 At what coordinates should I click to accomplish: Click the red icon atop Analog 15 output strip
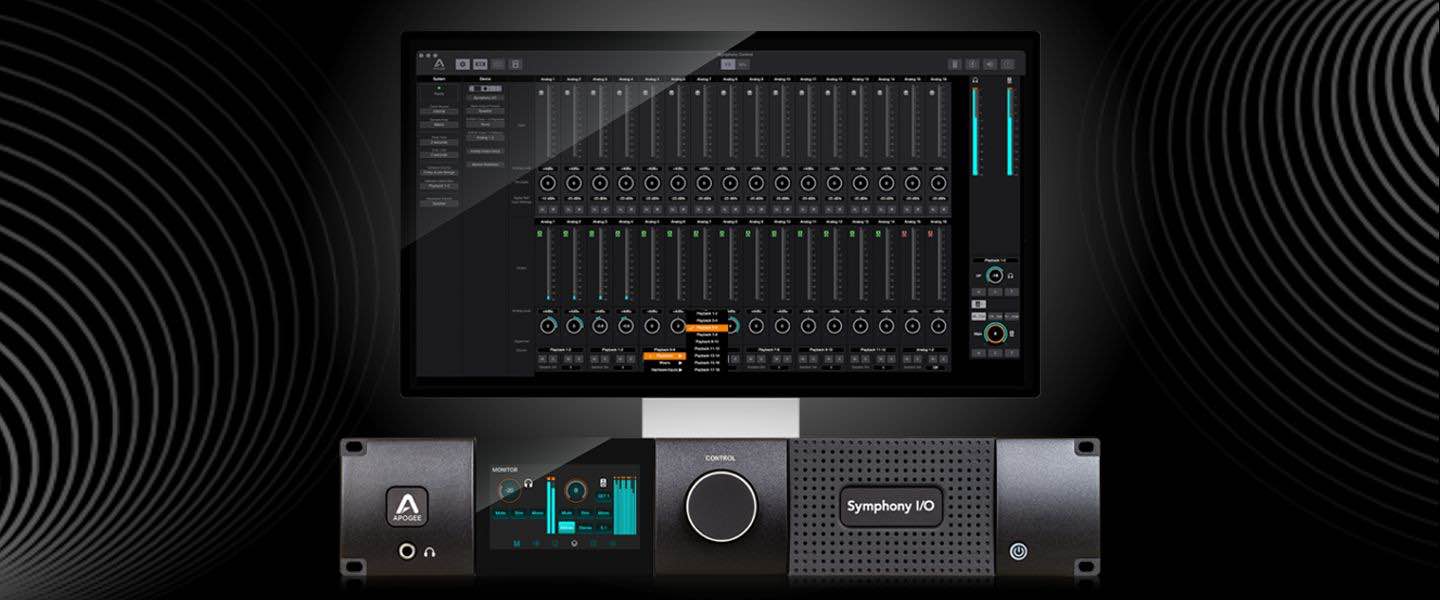pos(904,233)
